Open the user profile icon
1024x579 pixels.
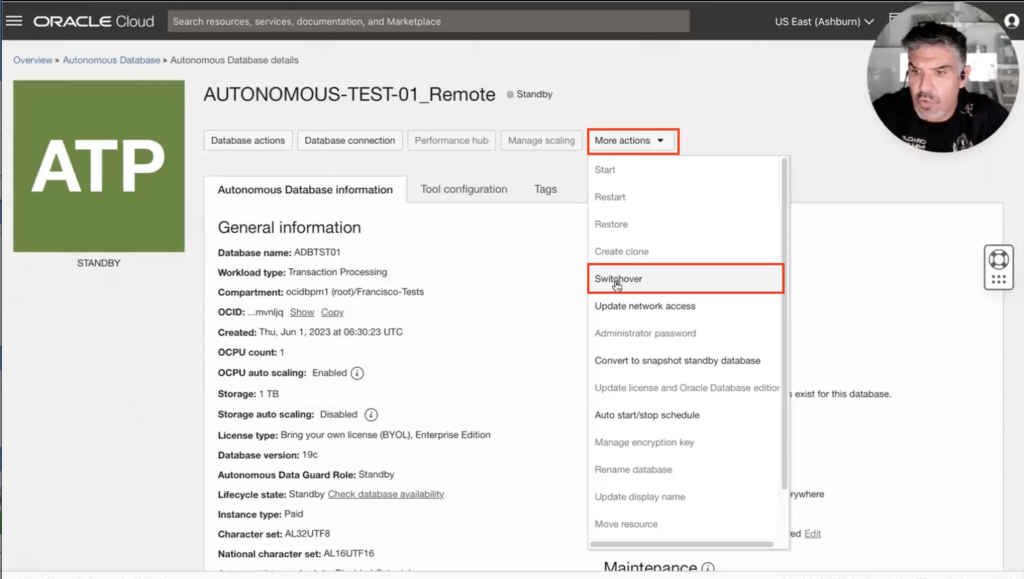pos(1011,21)
